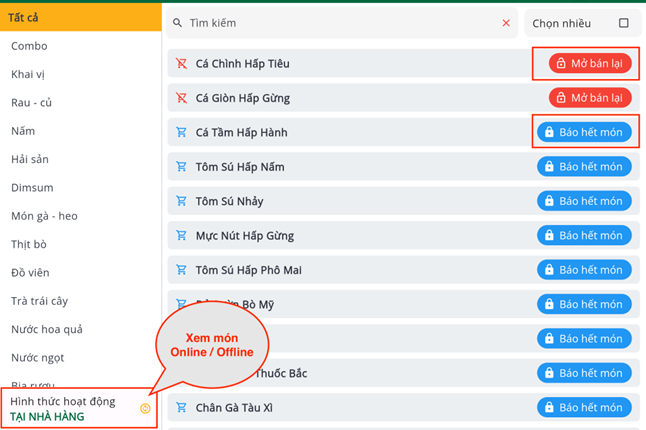Open the Dimsum category

pos(32,188)
